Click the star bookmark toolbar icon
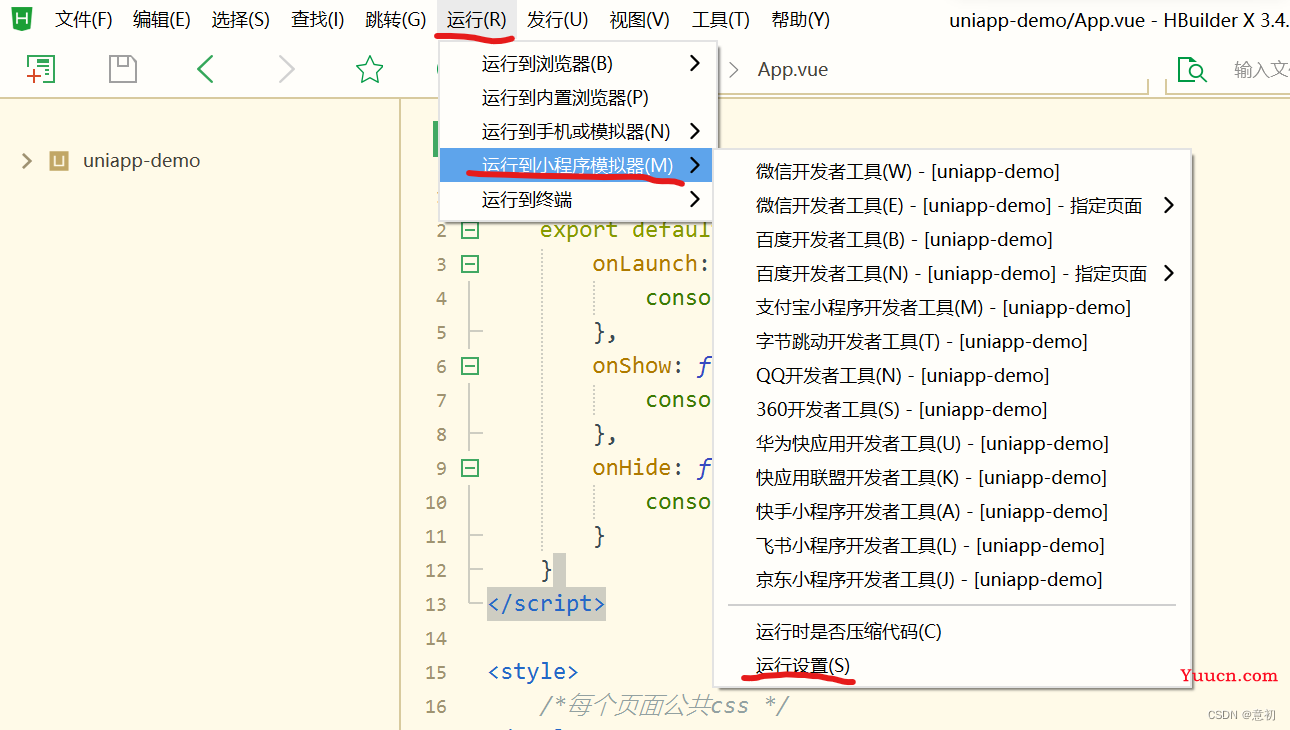Screen dimensions: 1290x730 pyautogui.click(x=370, y=69)
